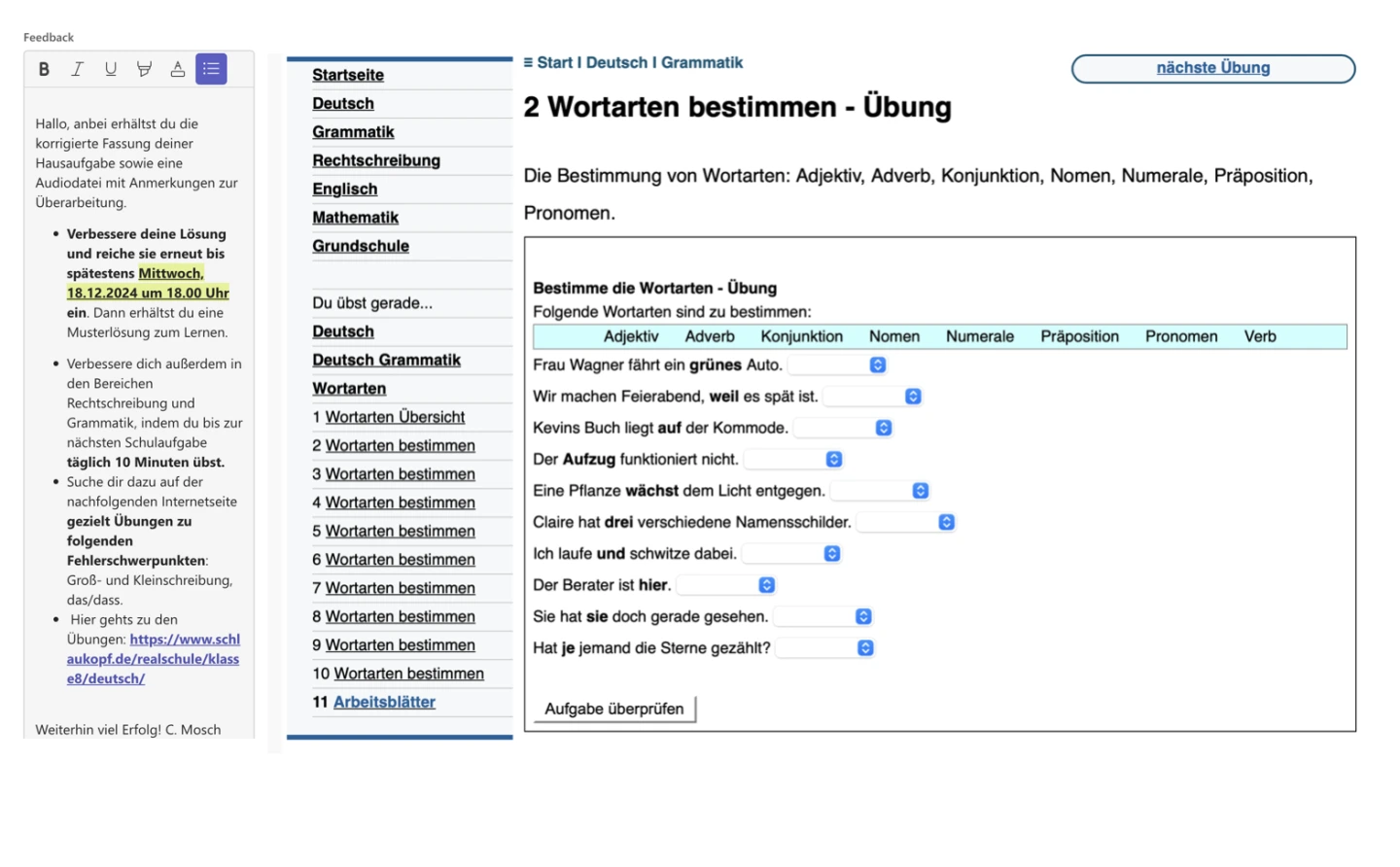The height and width of the screenshot is (867, 1400).
Task: Follow the schlaukopf.de link in feedback
Action: 154,659
